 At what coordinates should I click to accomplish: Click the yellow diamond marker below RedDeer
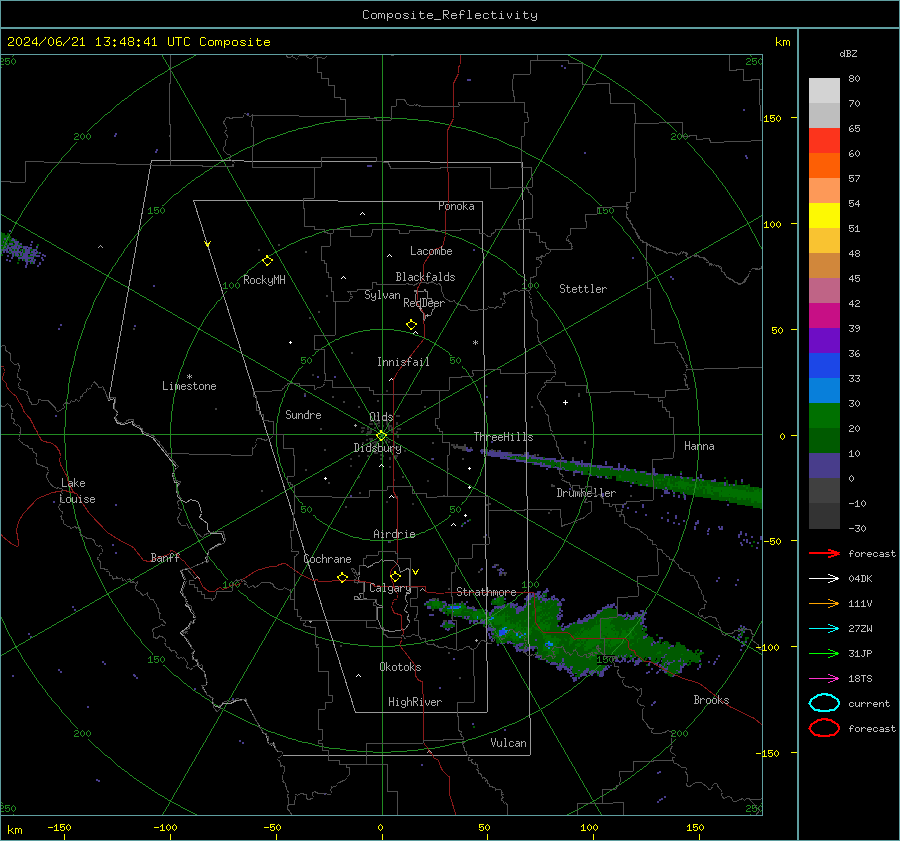point(411,325)
